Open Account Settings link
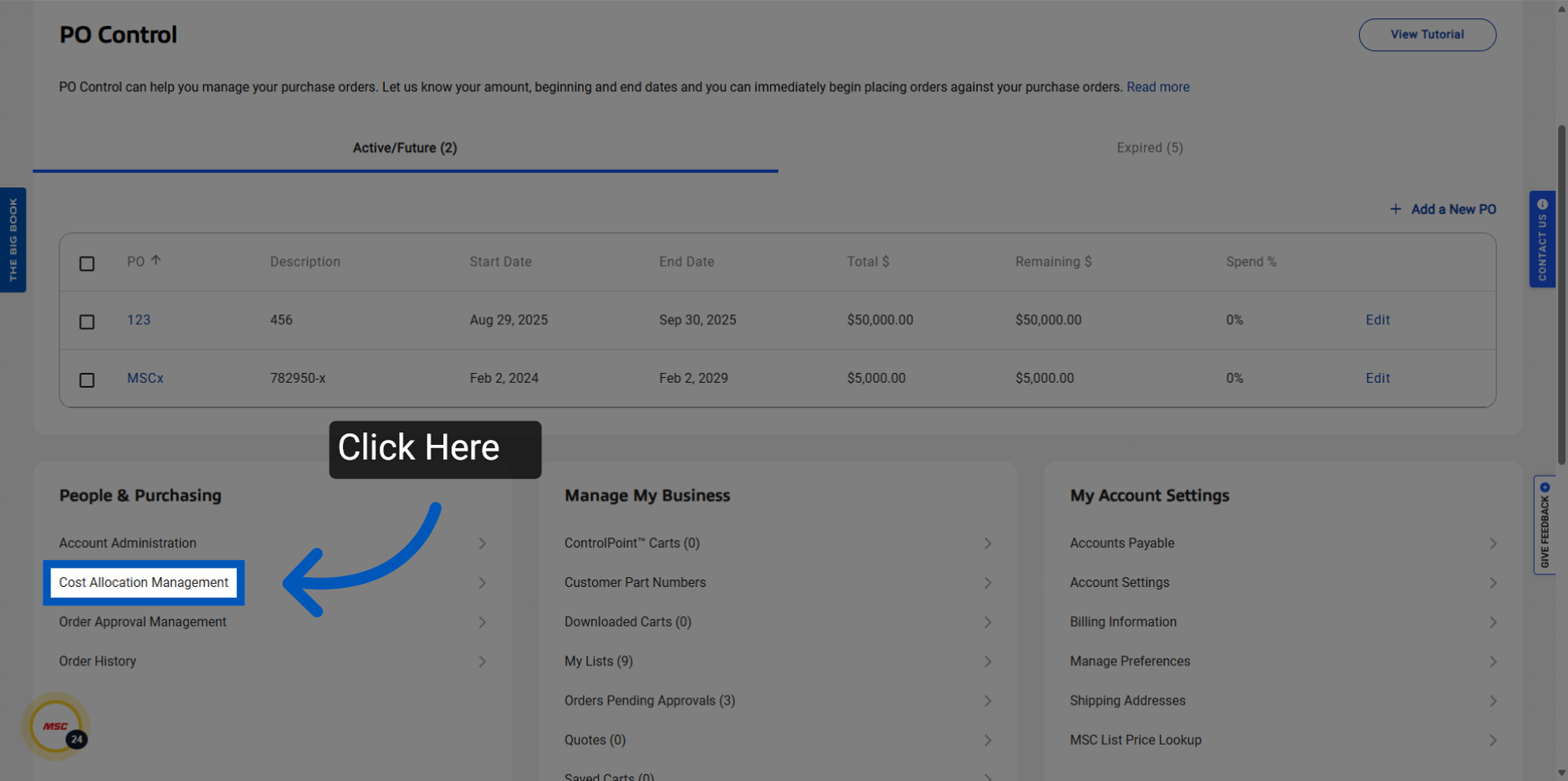The height and width of the screenshot is (781, 1568). click(1120, 583)
